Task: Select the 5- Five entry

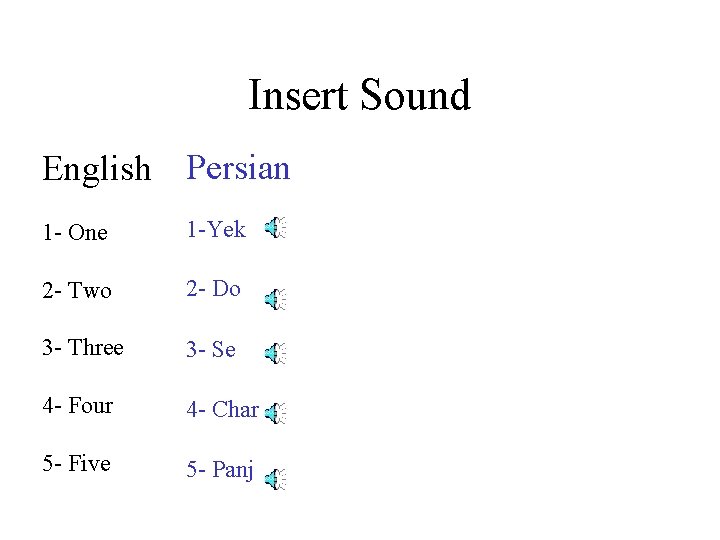Action: [76, 464]
